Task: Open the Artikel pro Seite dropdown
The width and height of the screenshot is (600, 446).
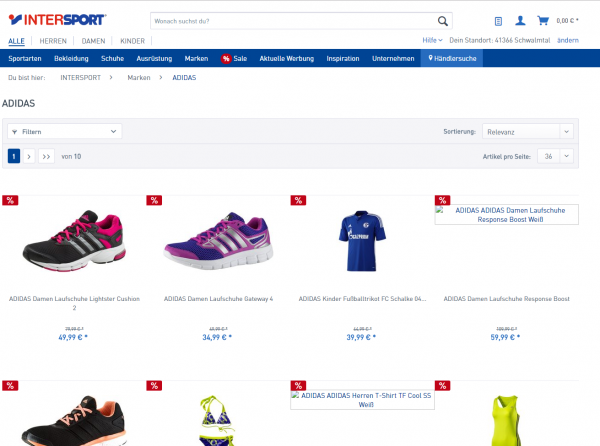Action: [x=555, y=156]
